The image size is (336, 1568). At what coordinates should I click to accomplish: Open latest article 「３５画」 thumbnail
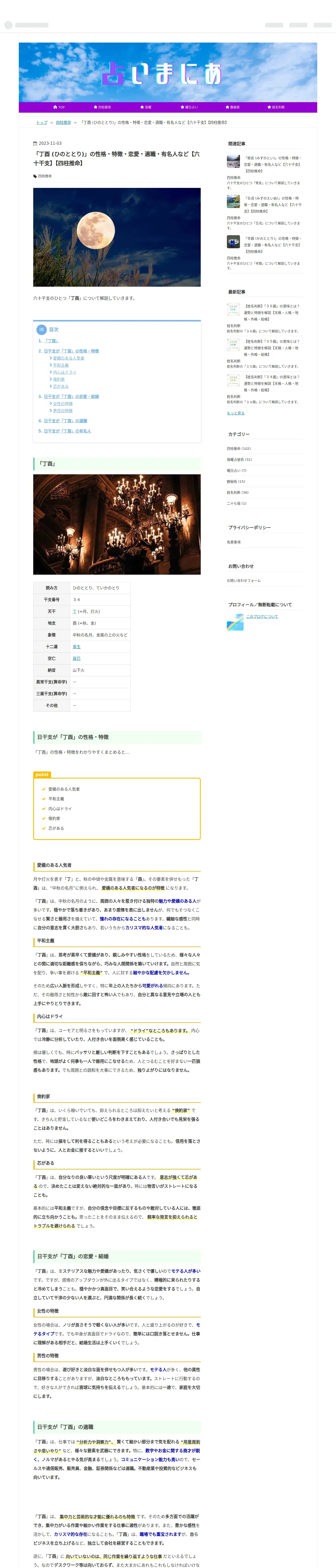[234, 345]
